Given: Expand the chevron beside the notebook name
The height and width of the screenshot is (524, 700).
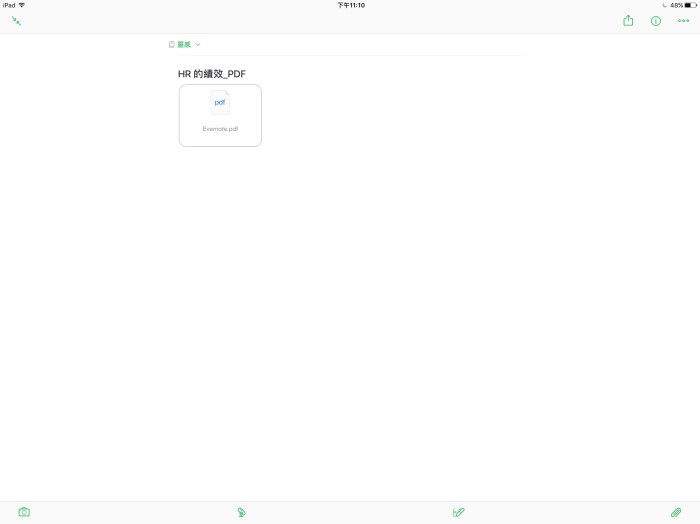Looking at the screenshot, I should pos(198,45).
